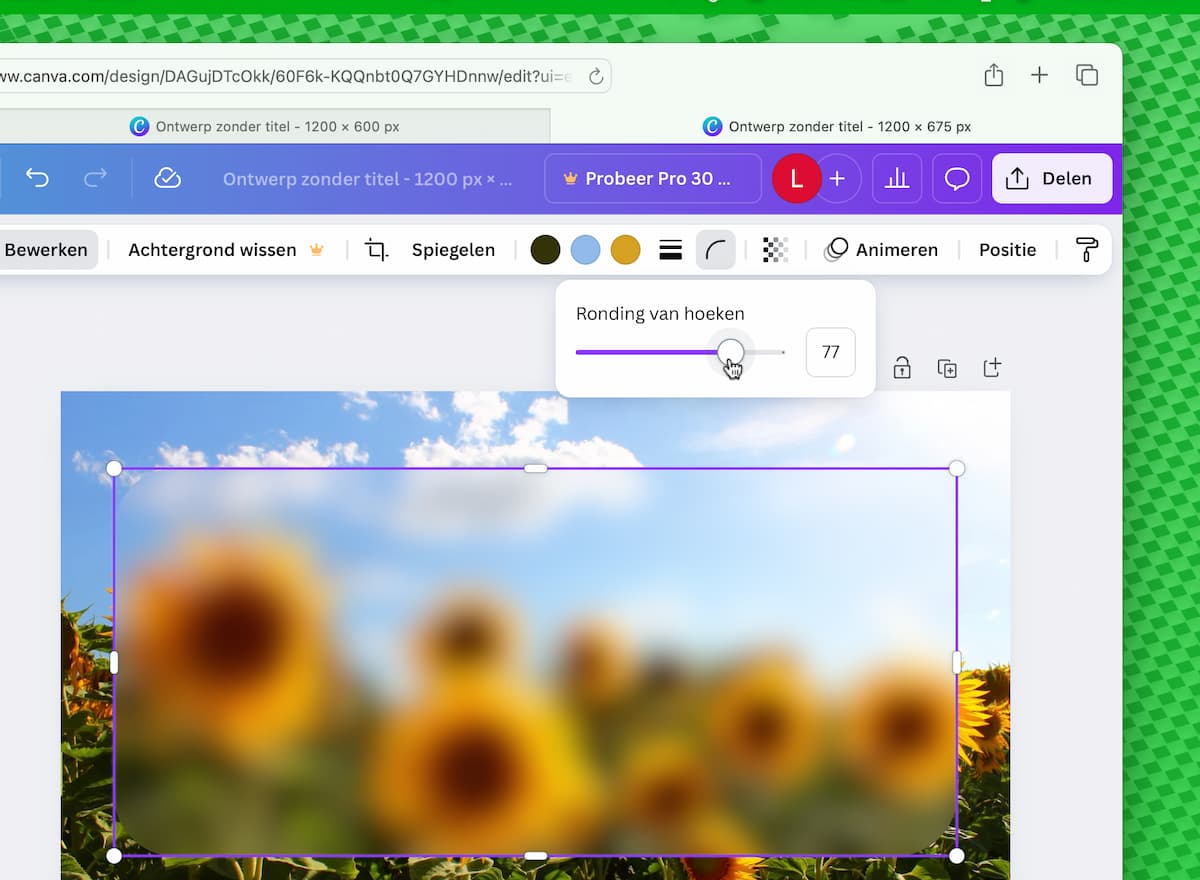Open the analytics bar chart icon
This screenshot has width=1200, height=880.
click(897, 178)
